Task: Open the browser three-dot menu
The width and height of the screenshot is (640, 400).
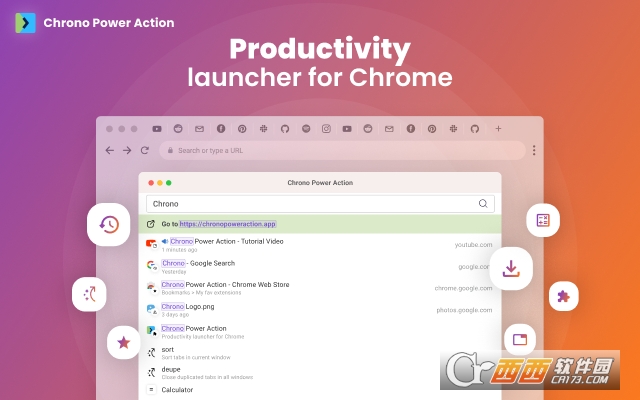Action: (x=534, y=151)
